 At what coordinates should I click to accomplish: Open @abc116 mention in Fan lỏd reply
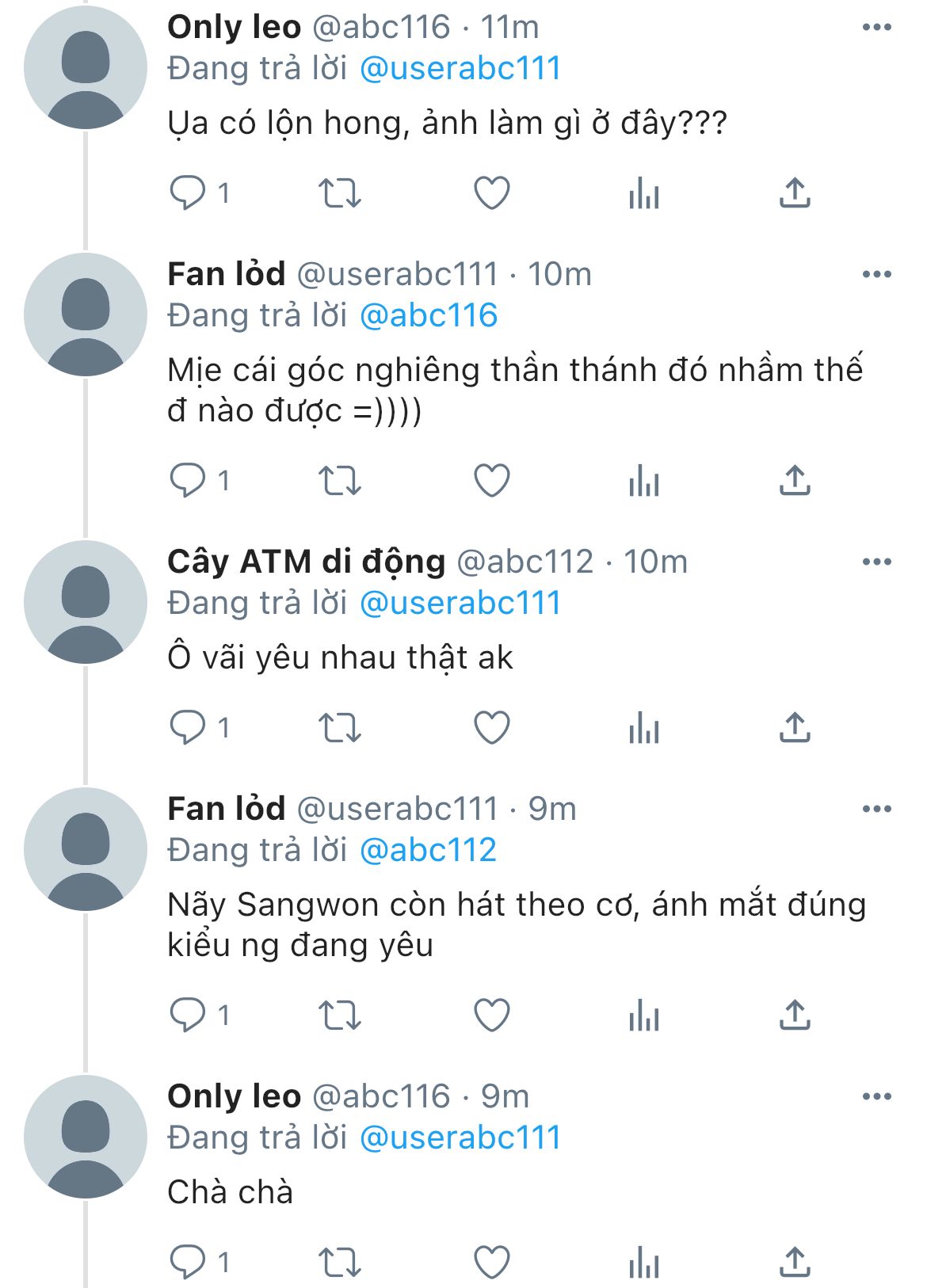tap(428, 315)
